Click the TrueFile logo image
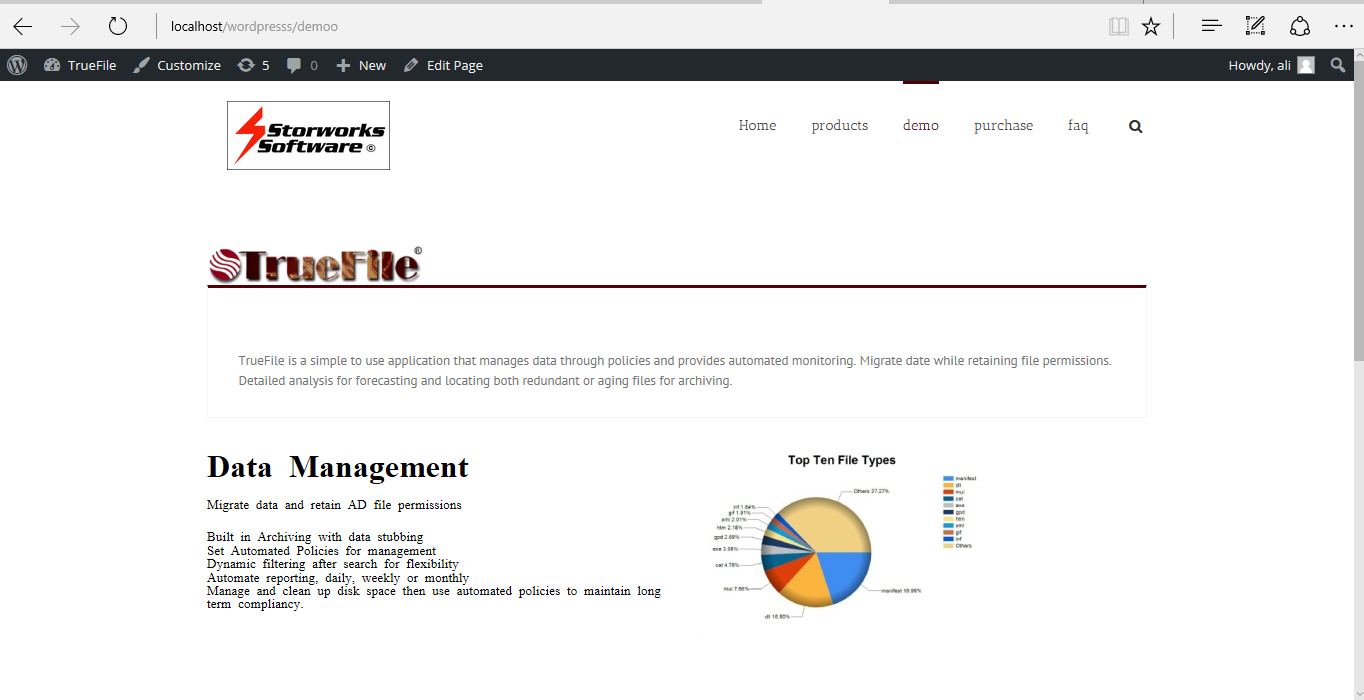This screenshot has height=700, width=1364. coord(315,265)
